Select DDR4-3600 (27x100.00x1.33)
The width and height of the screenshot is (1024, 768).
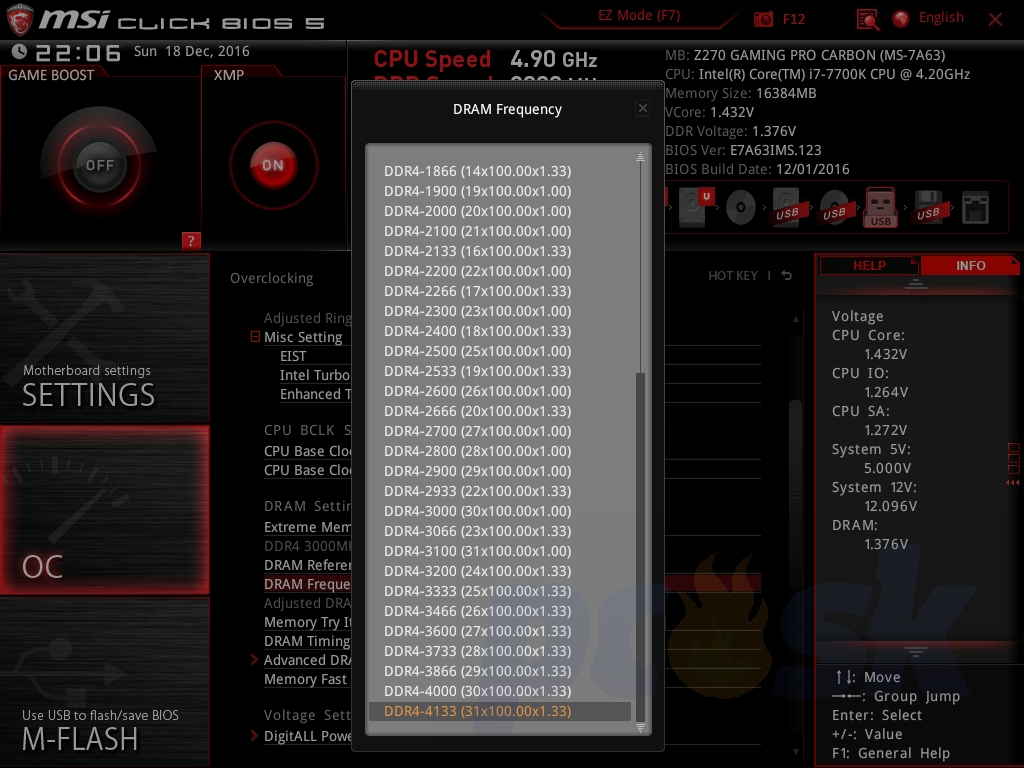(x=500, y=631)
